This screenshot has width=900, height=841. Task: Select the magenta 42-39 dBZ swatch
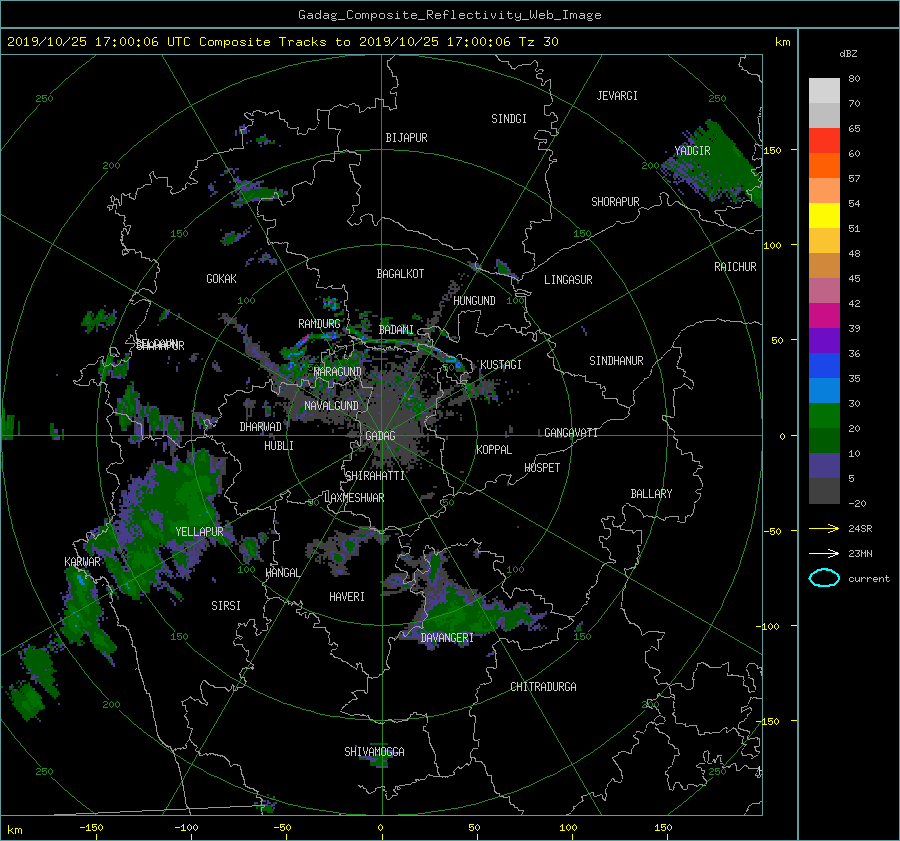click(824, 315)
